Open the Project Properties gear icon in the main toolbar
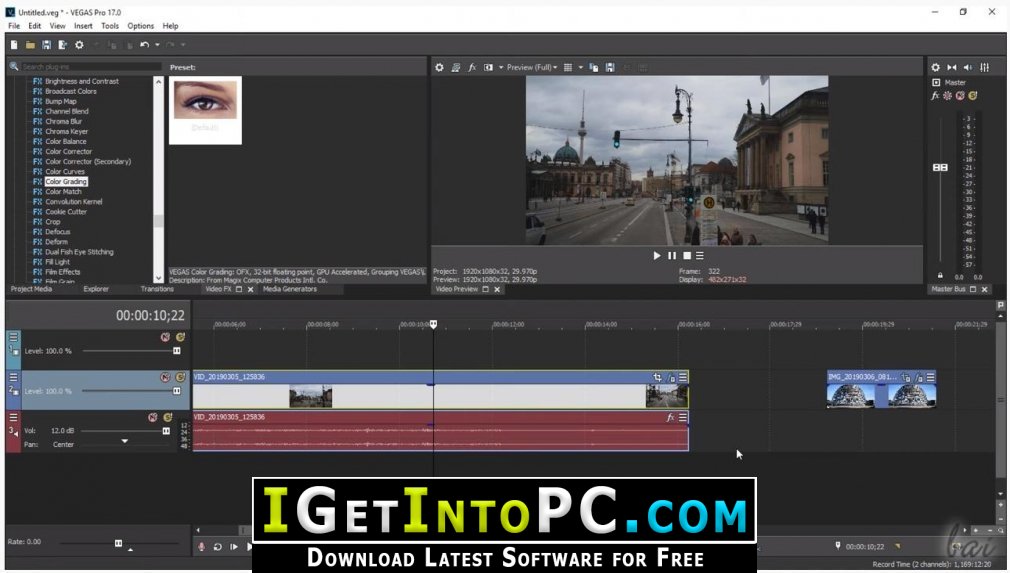This screenshot has width=1010, height=573. coord(79,45)
